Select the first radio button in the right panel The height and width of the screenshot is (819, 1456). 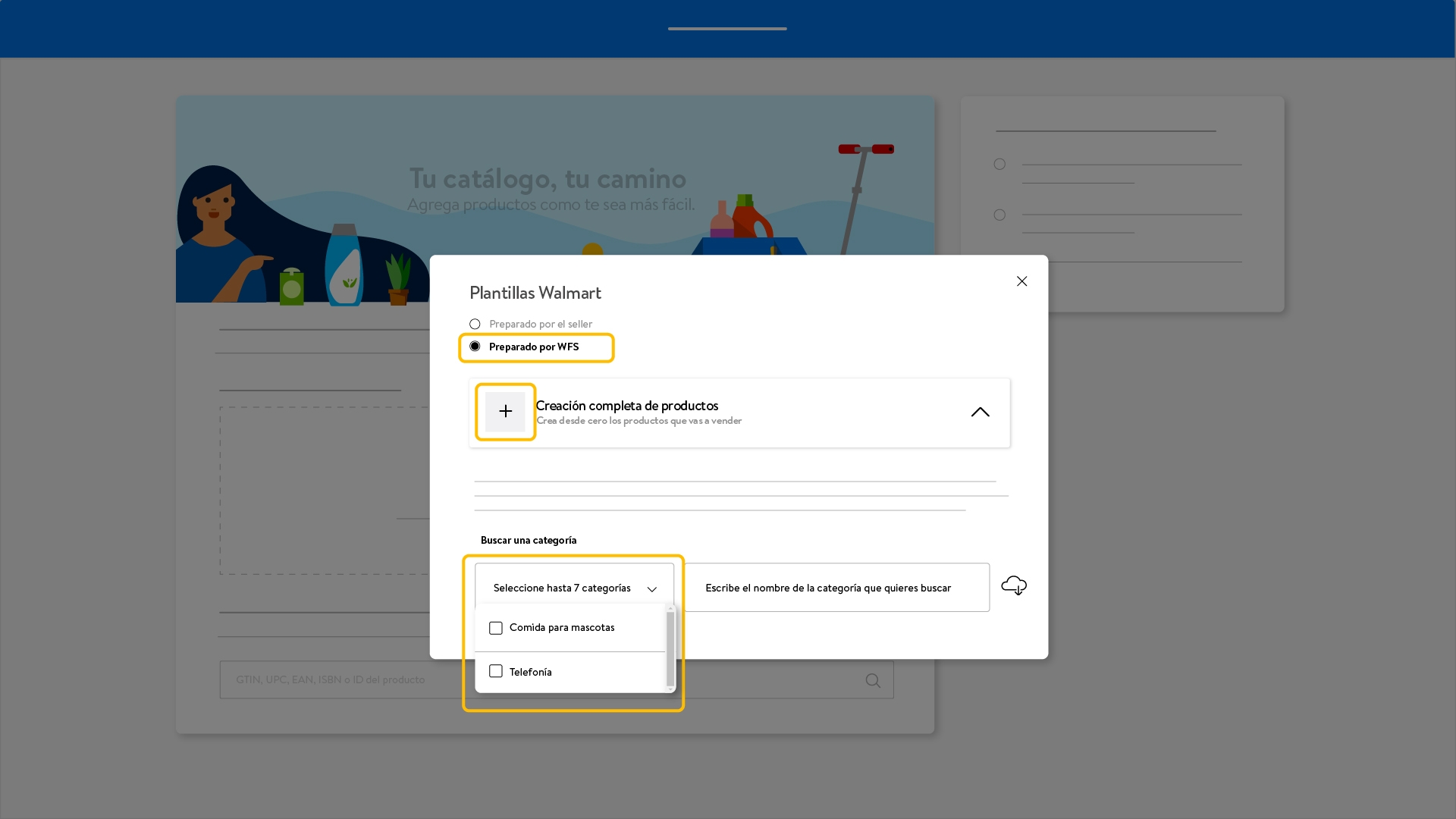[x=999, y=165]
